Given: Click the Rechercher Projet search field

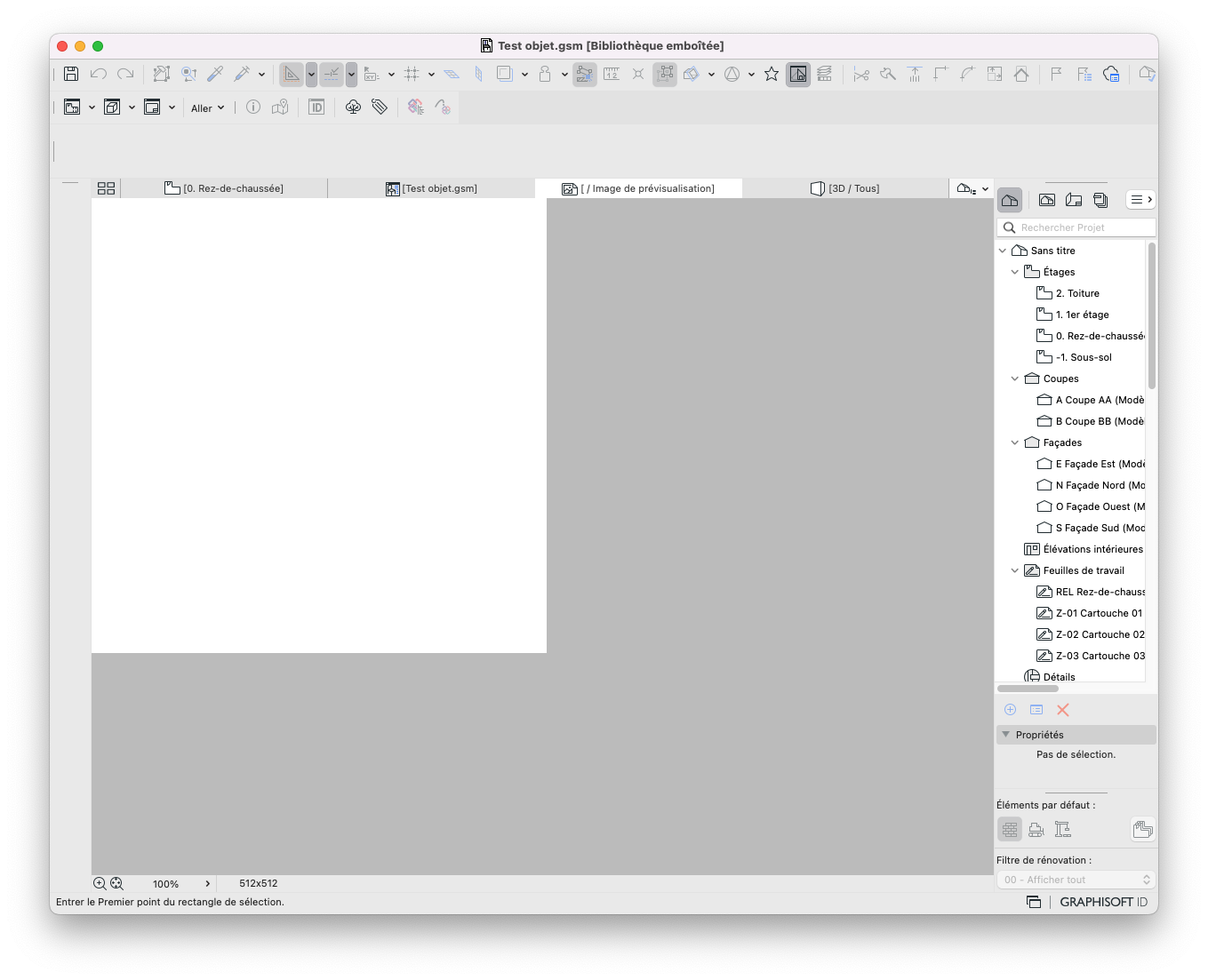Looking at the screenshot, I should [1076, 227].
